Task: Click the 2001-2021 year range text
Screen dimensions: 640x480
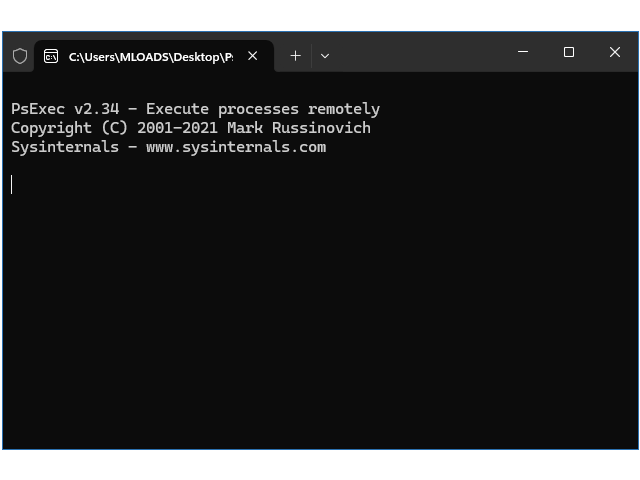Action: tap(177, 128)
